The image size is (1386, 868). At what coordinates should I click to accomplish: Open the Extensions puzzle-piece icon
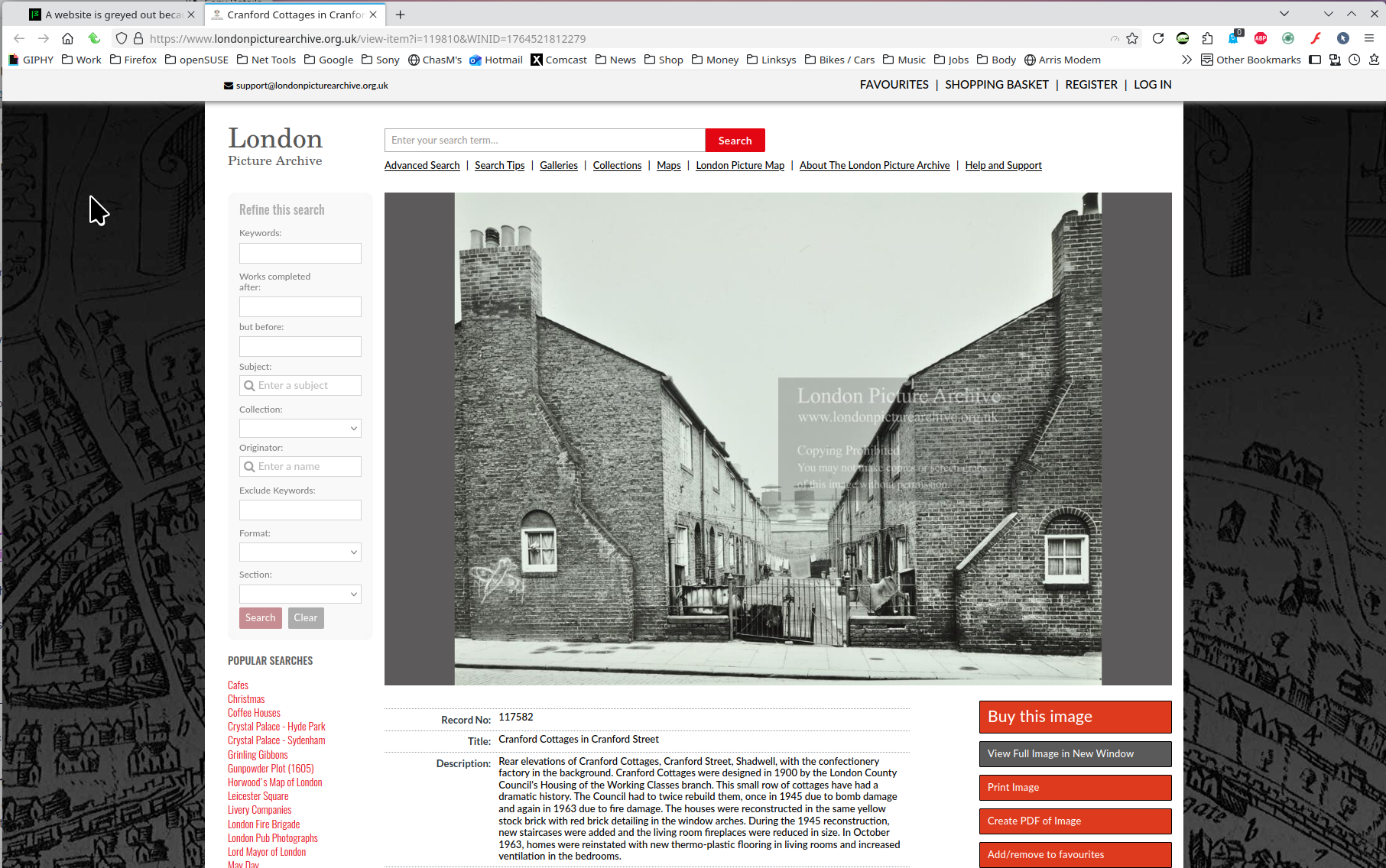[1208, 38]
